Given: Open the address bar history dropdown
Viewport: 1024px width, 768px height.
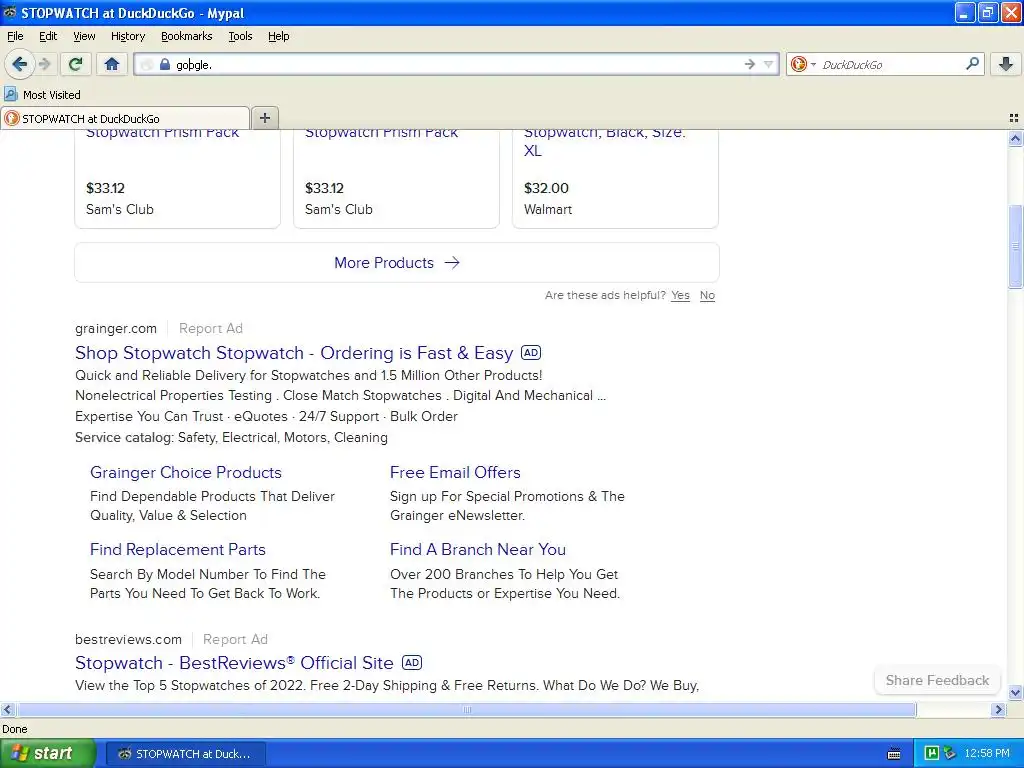Looking at the screenshot, I should click(769, 64).
